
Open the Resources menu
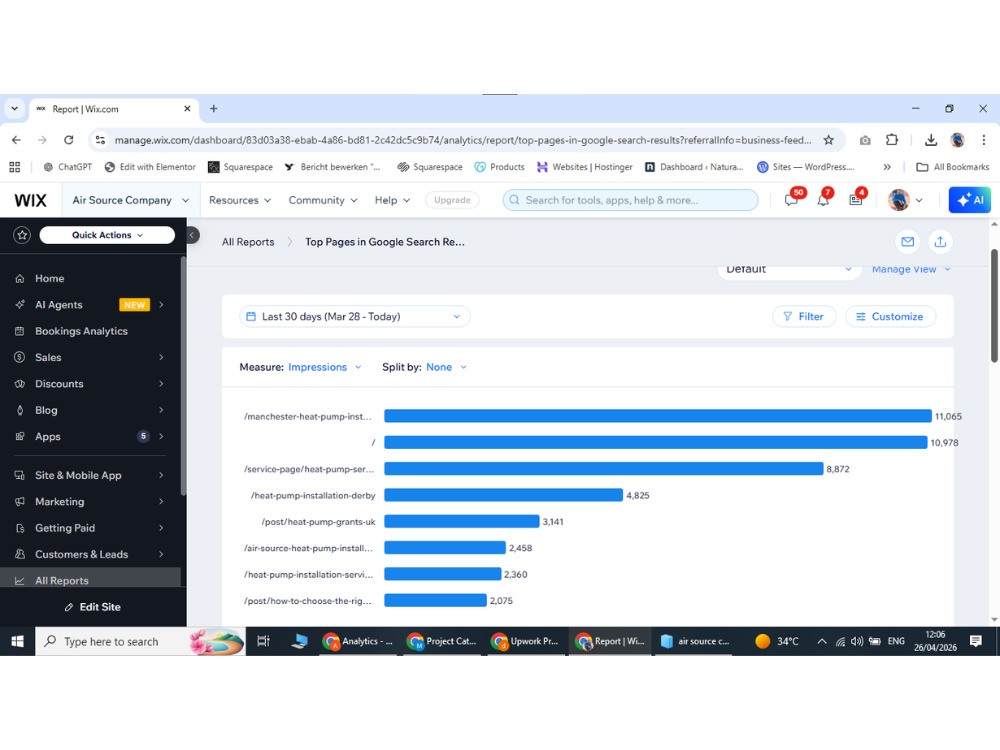[x=240, y=200]
